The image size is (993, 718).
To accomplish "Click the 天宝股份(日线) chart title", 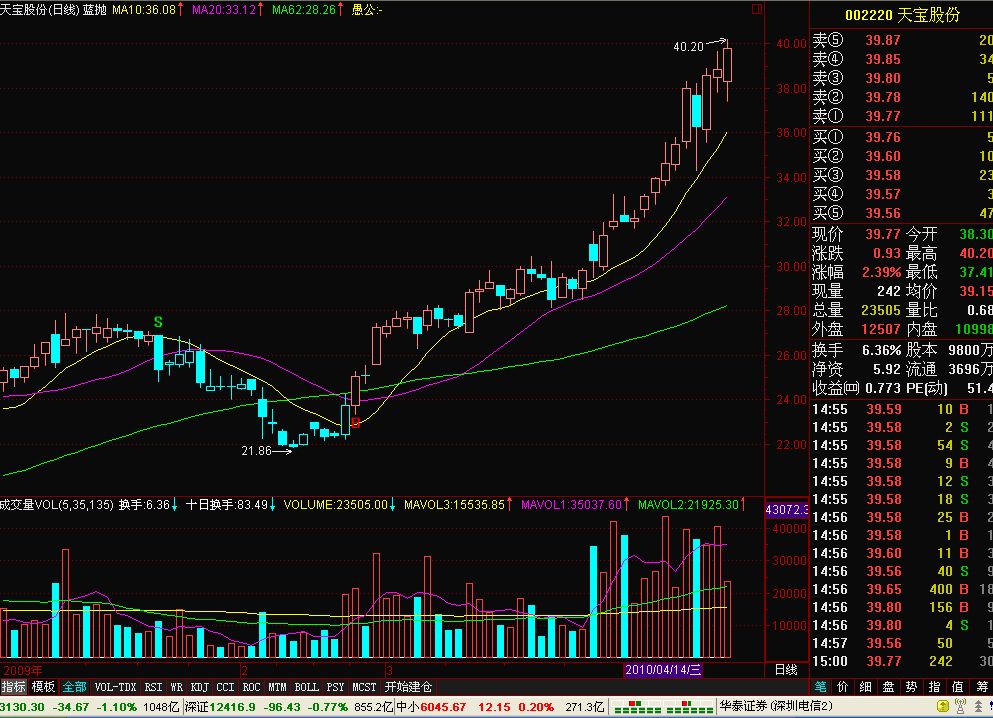I will coord(40,9).
